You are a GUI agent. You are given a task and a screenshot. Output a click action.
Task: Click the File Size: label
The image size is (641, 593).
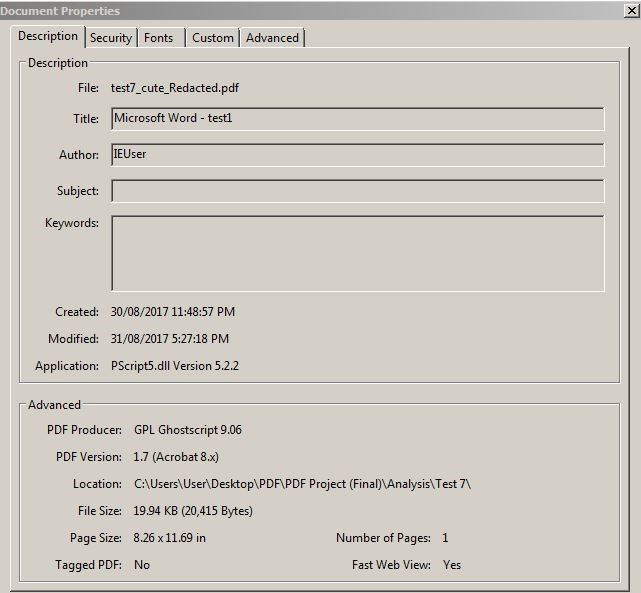coord(100,511)
